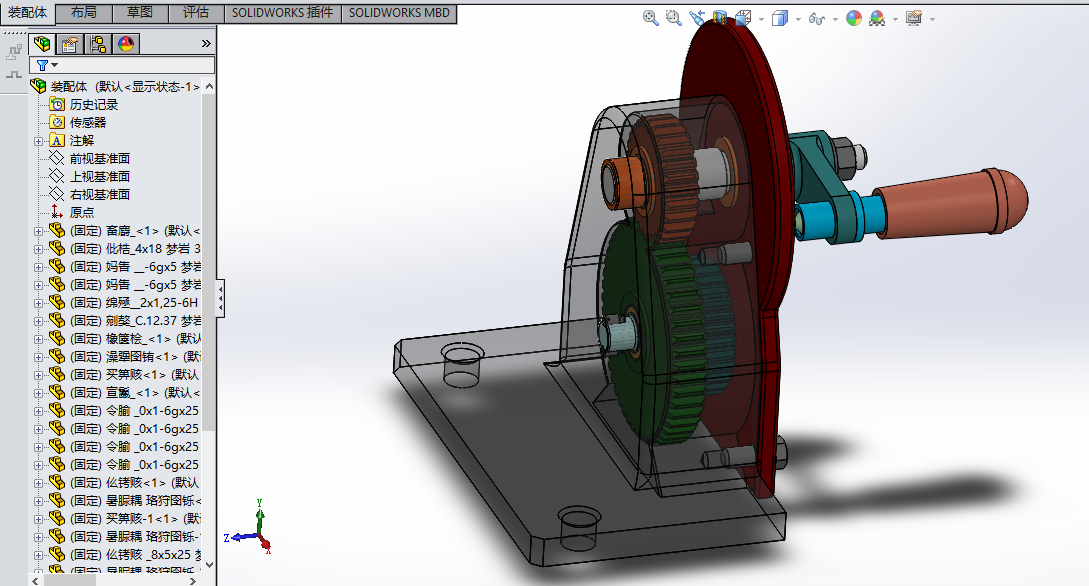
Task: Expand the manager panel tabs with the » chevron
Action: 206,44
